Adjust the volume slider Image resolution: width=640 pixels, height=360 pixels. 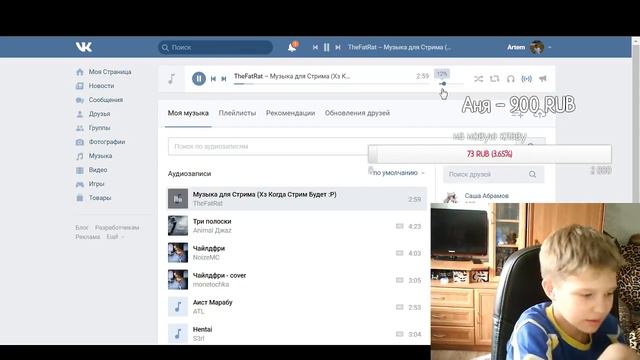point(451,84)
